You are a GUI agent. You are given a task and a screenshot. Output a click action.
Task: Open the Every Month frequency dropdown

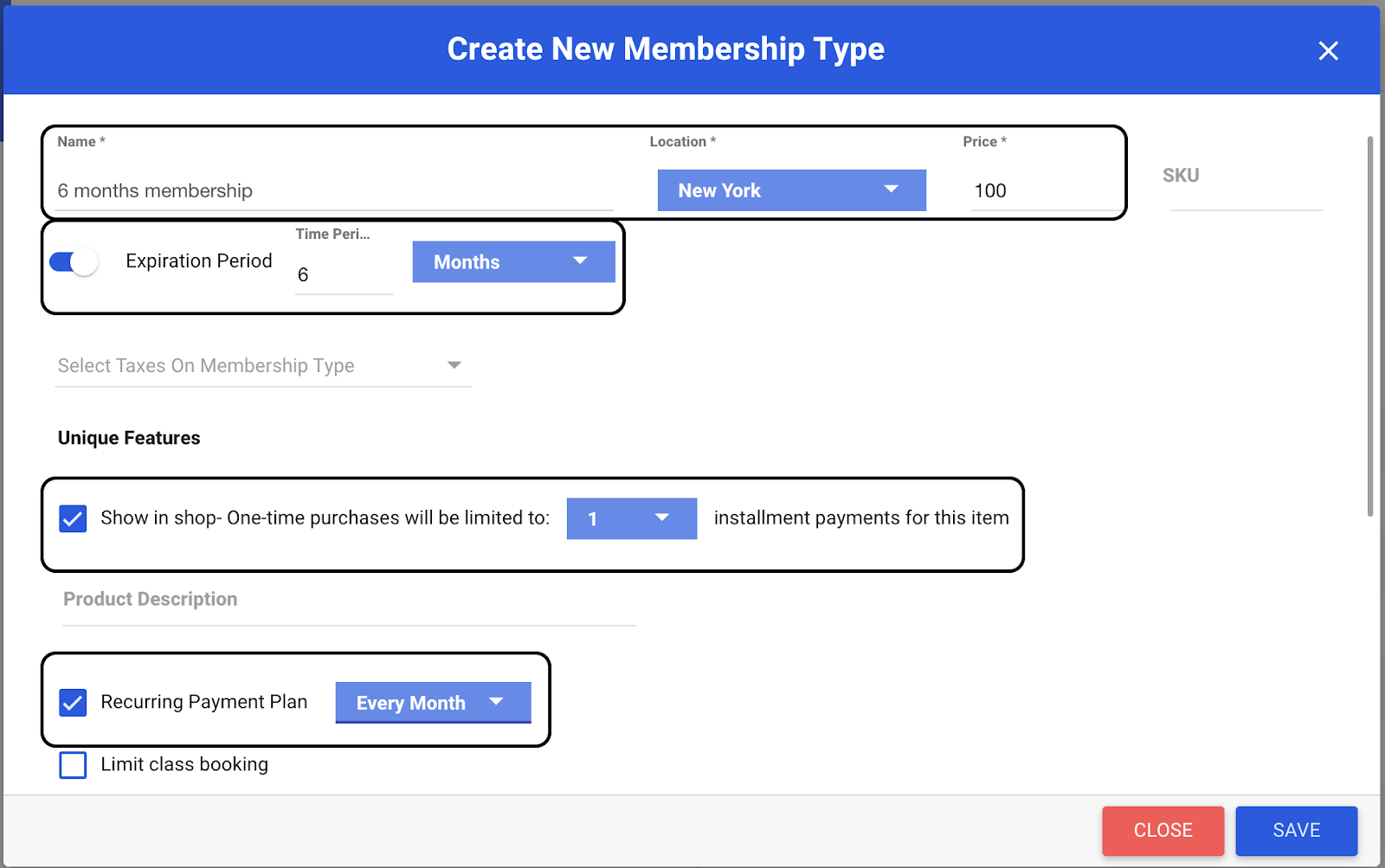(433, 703)
